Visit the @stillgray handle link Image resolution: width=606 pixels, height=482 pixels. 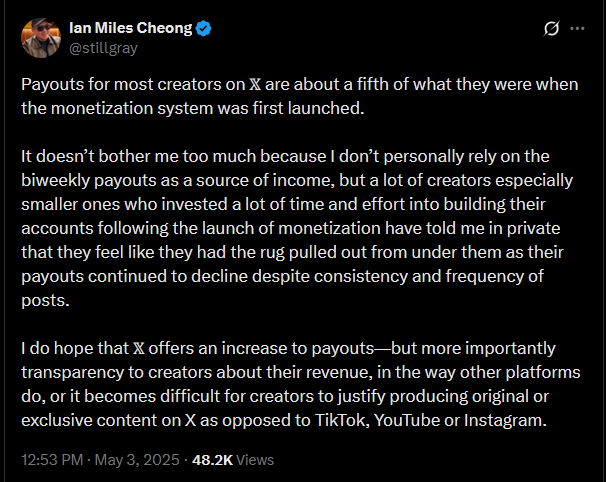click(x=103, y=48)
